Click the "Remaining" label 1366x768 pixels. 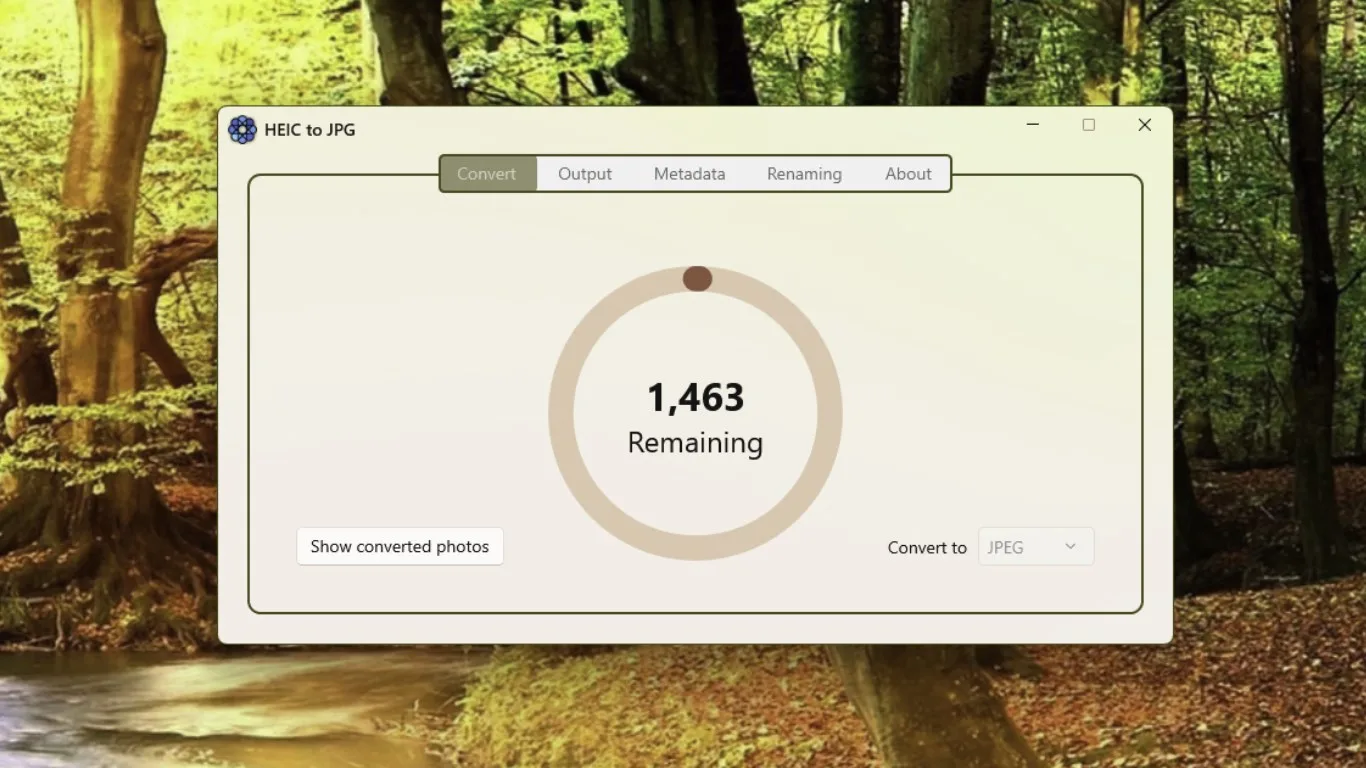pos(695,443)
